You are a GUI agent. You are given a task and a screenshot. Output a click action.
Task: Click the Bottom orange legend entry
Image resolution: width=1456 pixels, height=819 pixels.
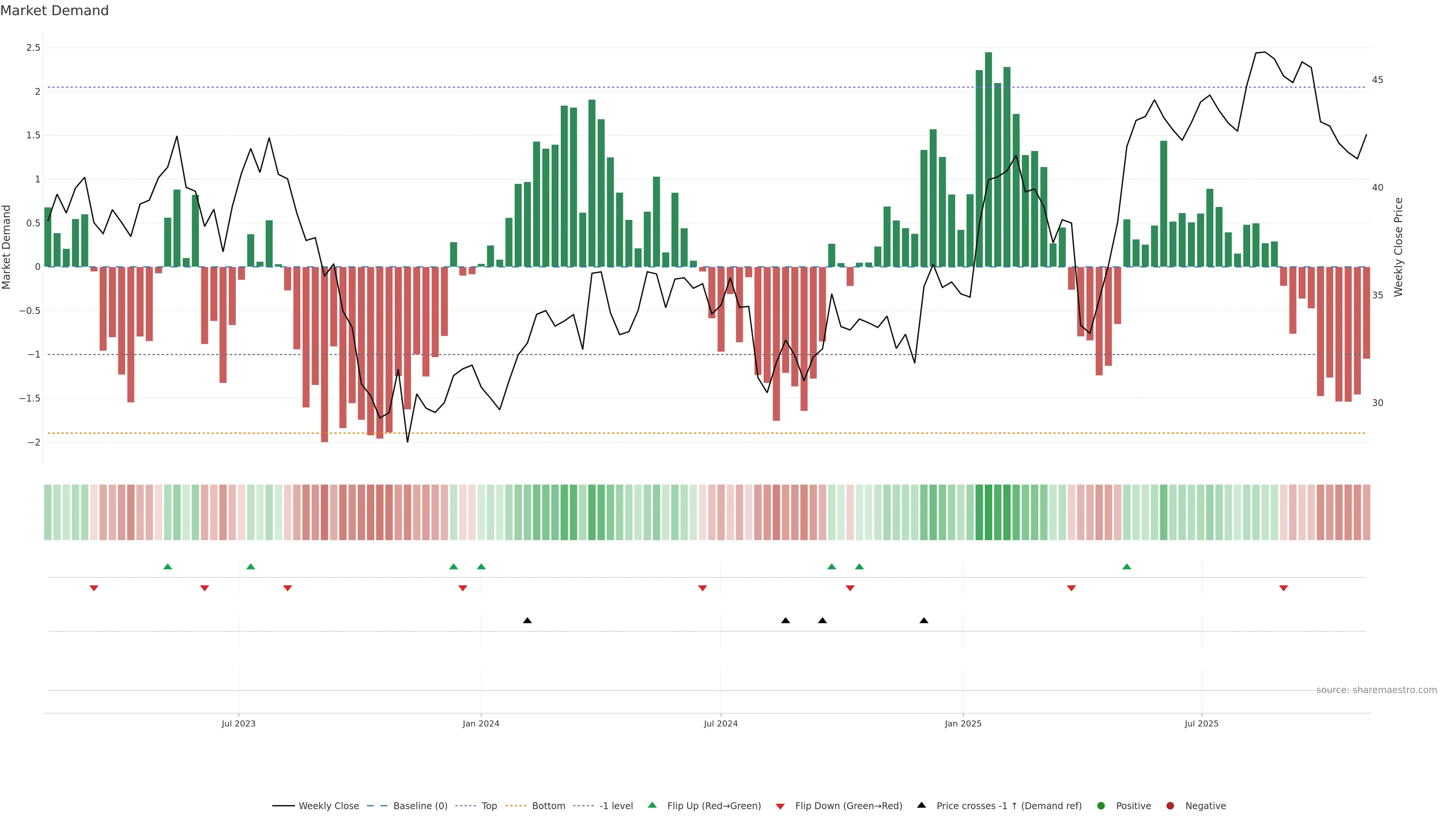pyautogui.click(x=548, y=805)
